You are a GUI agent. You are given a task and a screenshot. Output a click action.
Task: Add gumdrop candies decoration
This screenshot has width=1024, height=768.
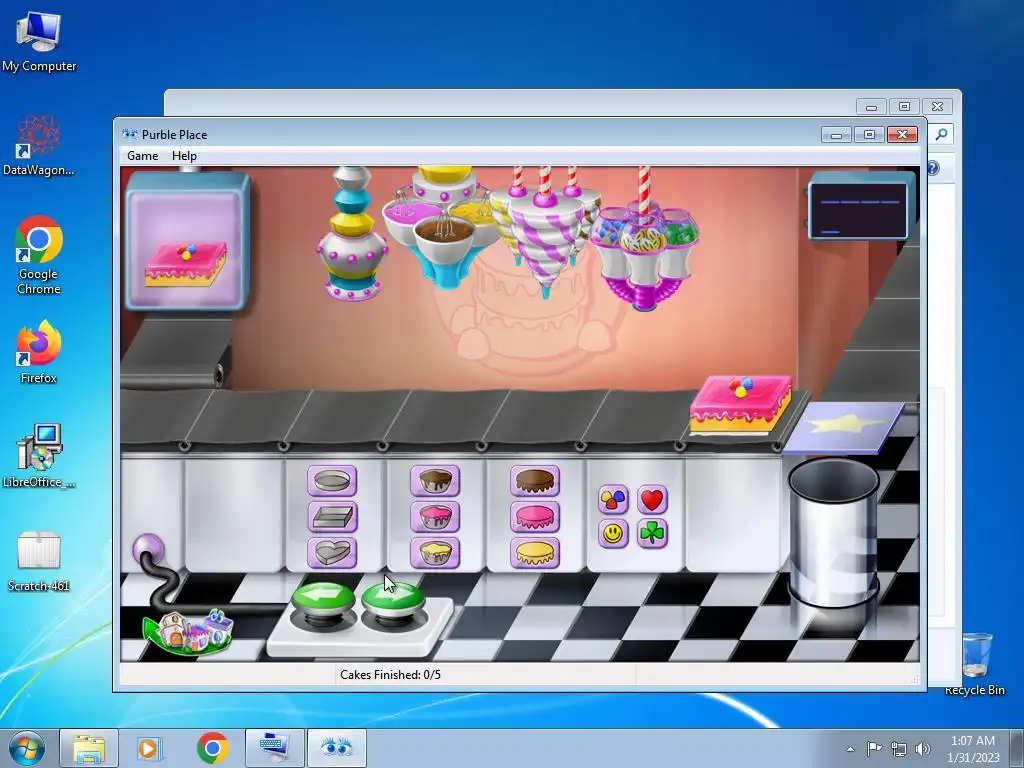click(613, 500)
